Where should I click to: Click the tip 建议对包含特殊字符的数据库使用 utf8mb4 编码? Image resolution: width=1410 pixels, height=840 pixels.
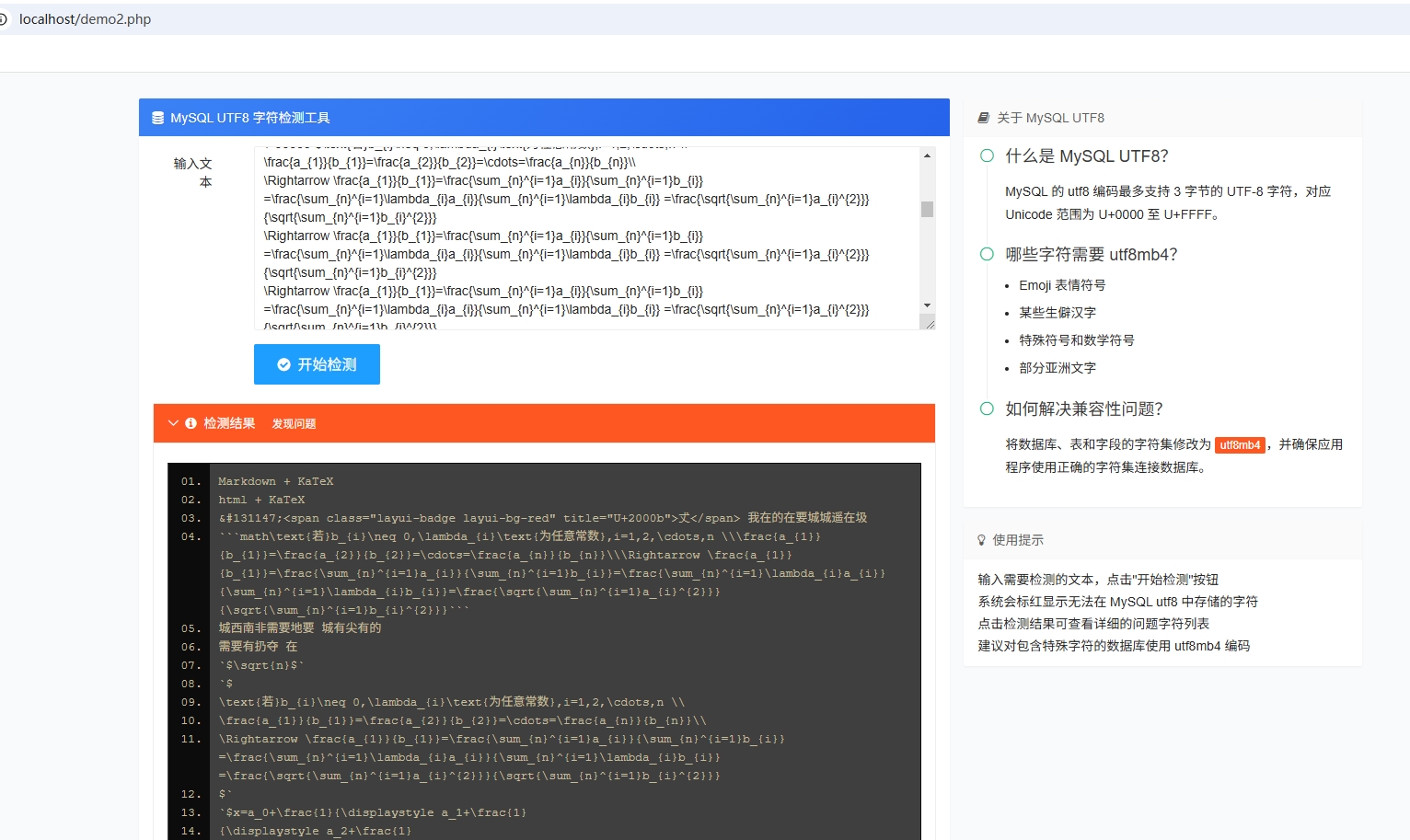tap(1114, 646)
